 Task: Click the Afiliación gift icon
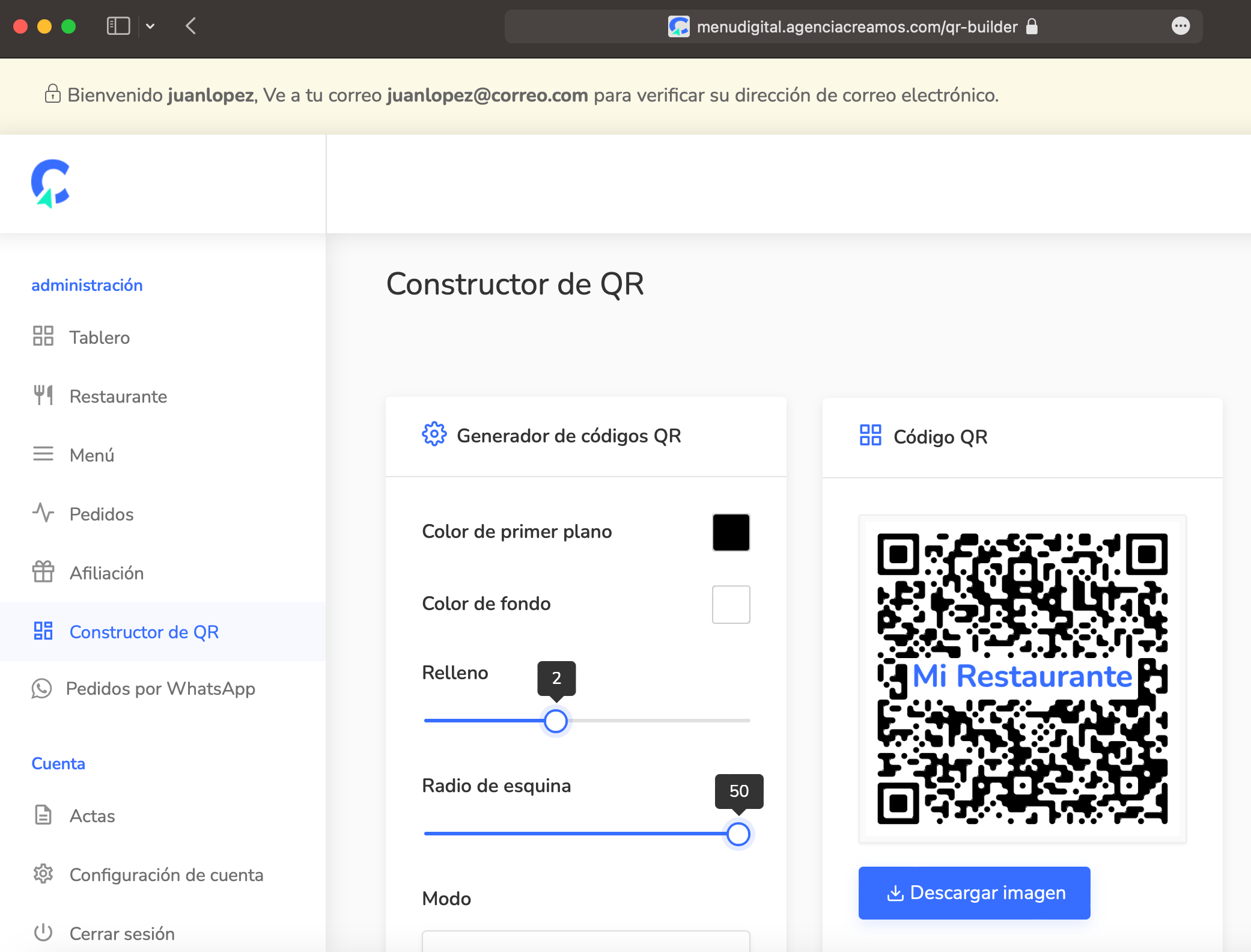pos(43,572)
